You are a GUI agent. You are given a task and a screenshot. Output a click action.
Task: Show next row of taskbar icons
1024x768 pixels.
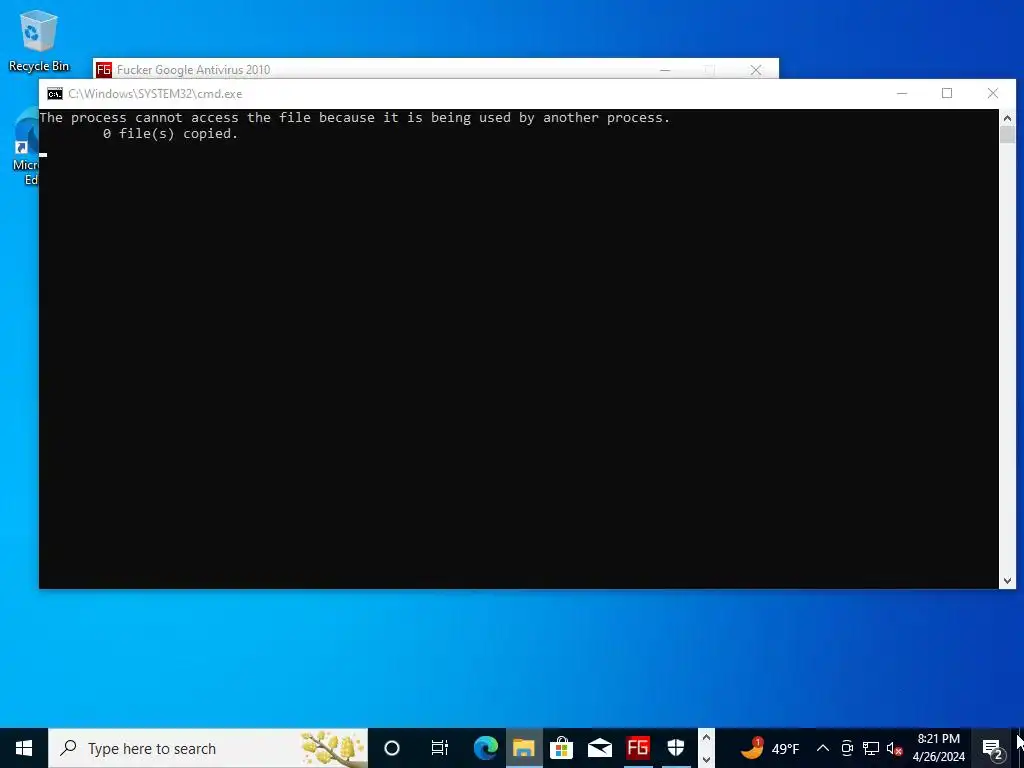pos(706,759)
